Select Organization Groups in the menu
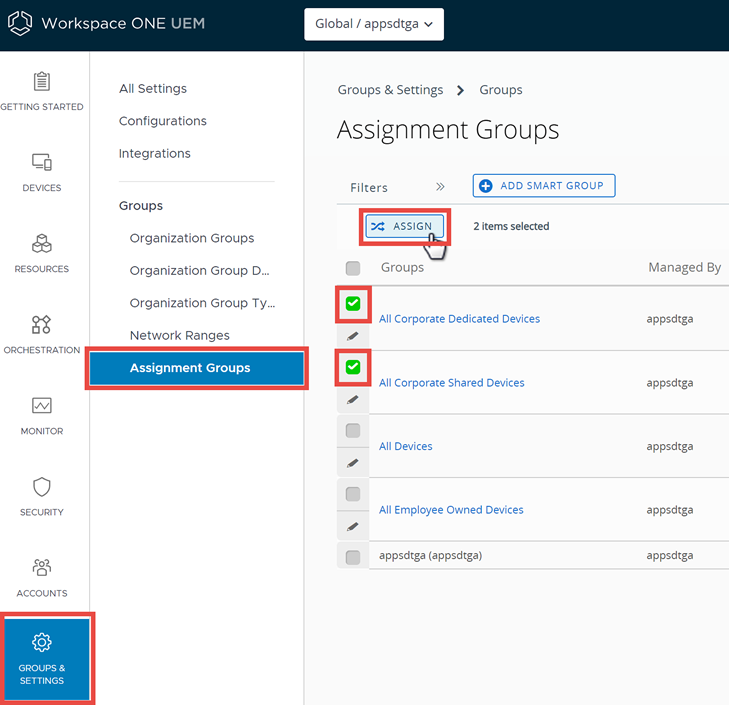The width and height of the screenshot is (729, 705). coord(192,238)
